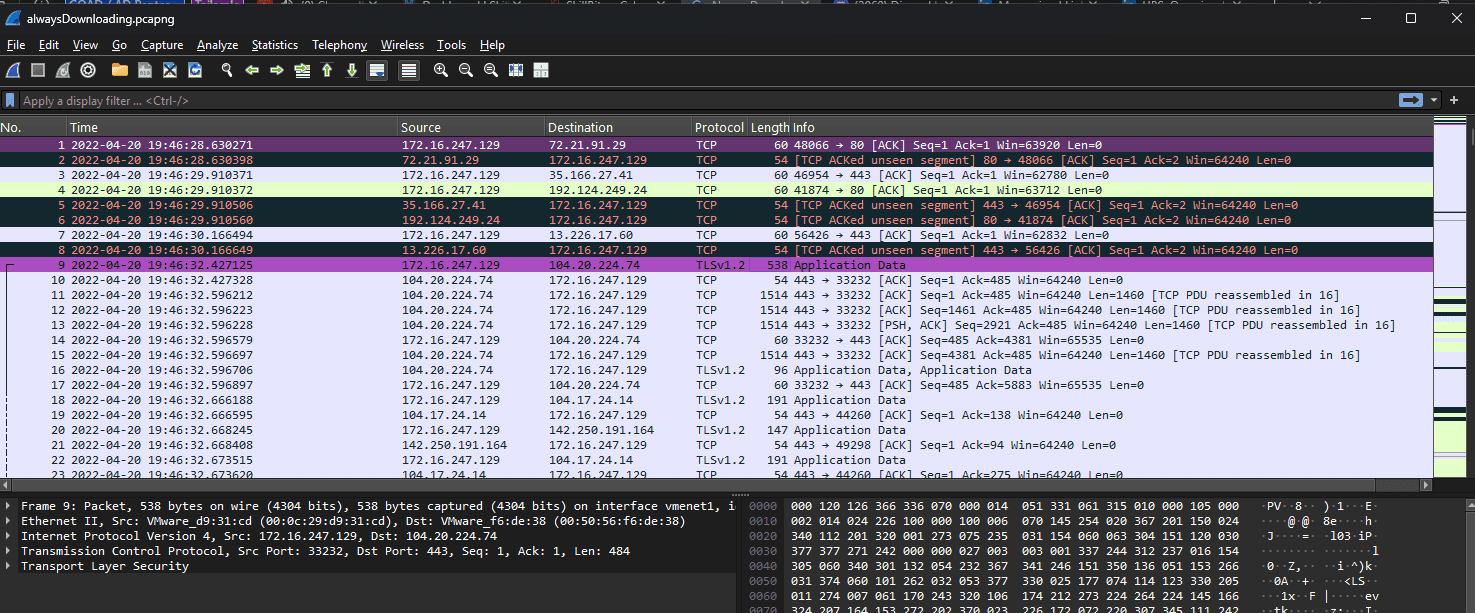Go forward in packet history

pos(277,70)
